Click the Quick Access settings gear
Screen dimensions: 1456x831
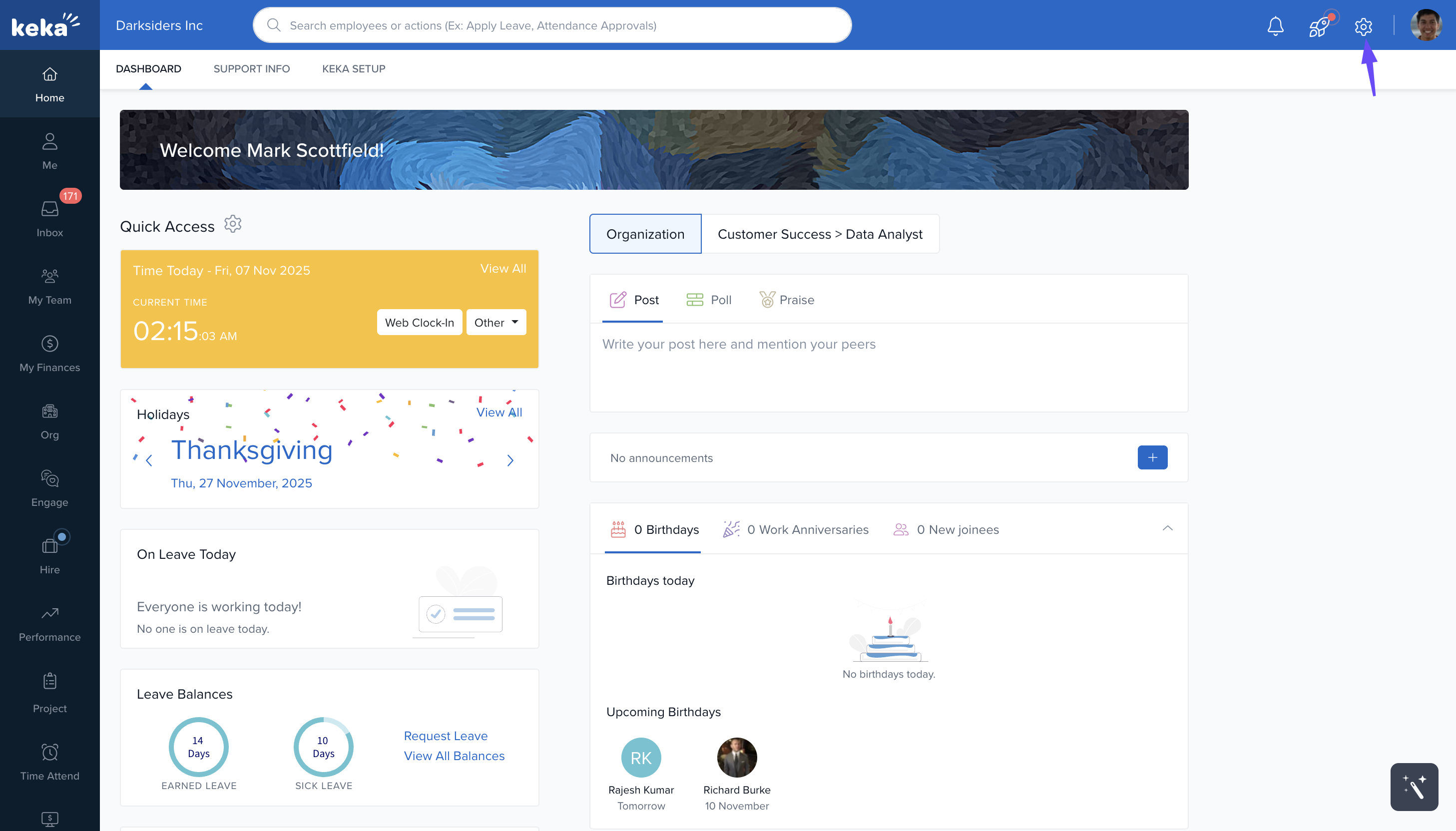[x=232, y=224]
